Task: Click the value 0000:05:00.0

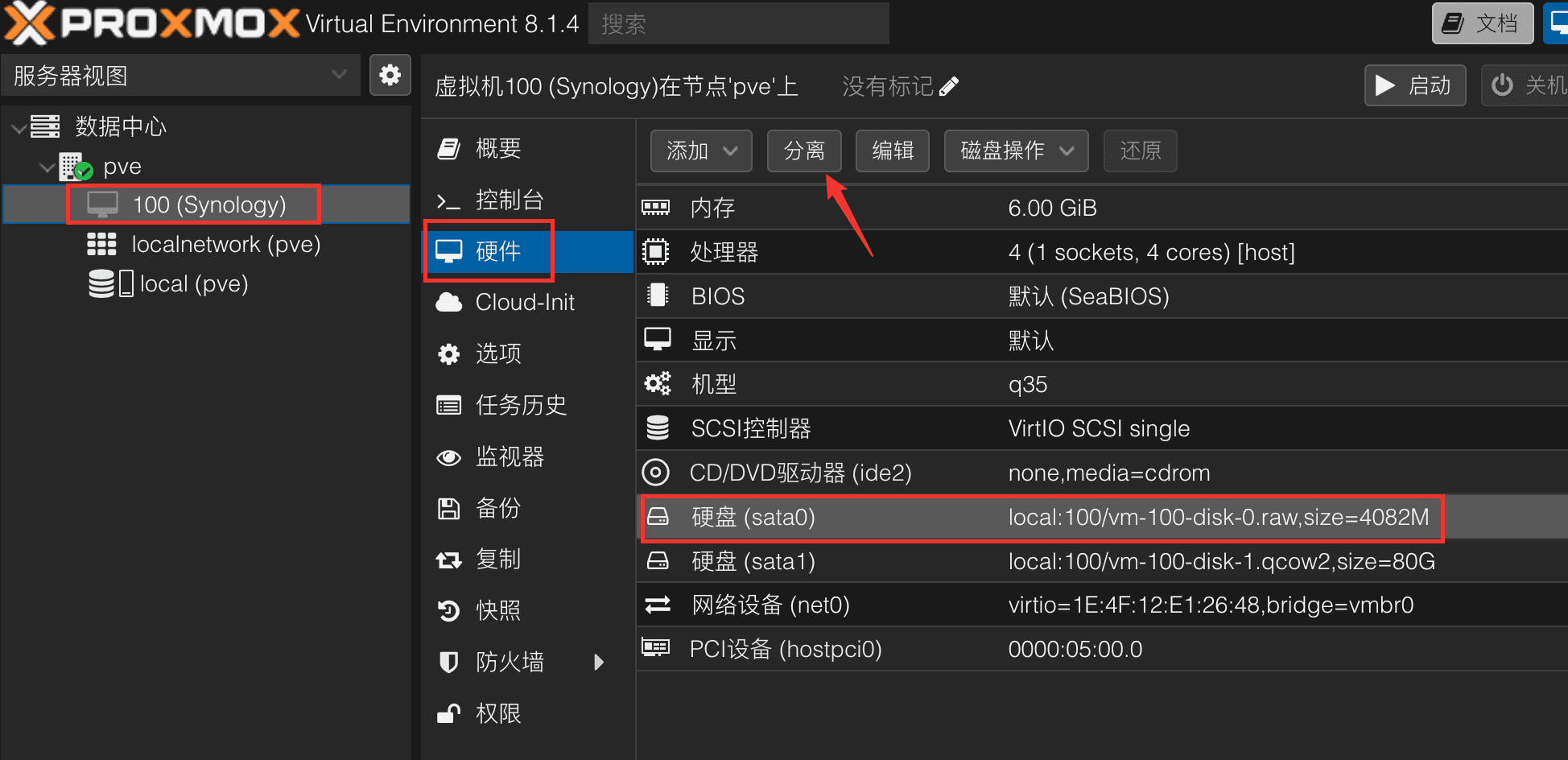Action: [1075, 649]
